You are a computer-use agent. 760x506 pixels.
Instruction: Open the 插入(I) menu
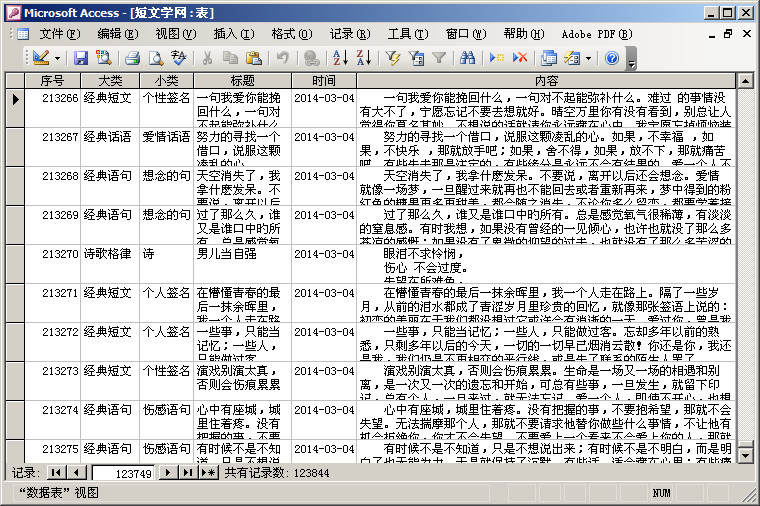[234, 34]
